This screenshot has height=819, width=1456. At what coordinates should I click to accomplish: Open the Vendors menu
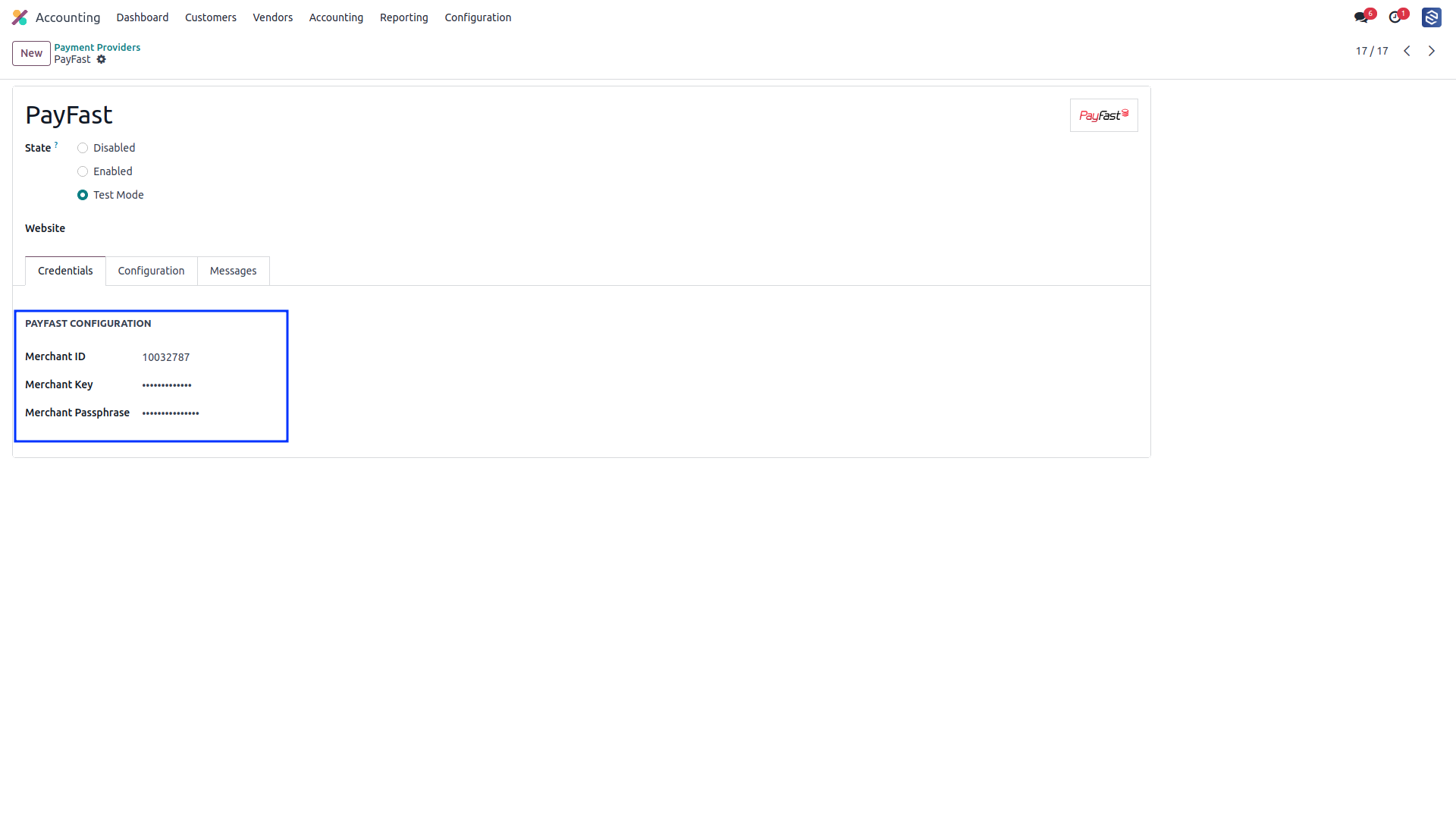click(273, 17)
